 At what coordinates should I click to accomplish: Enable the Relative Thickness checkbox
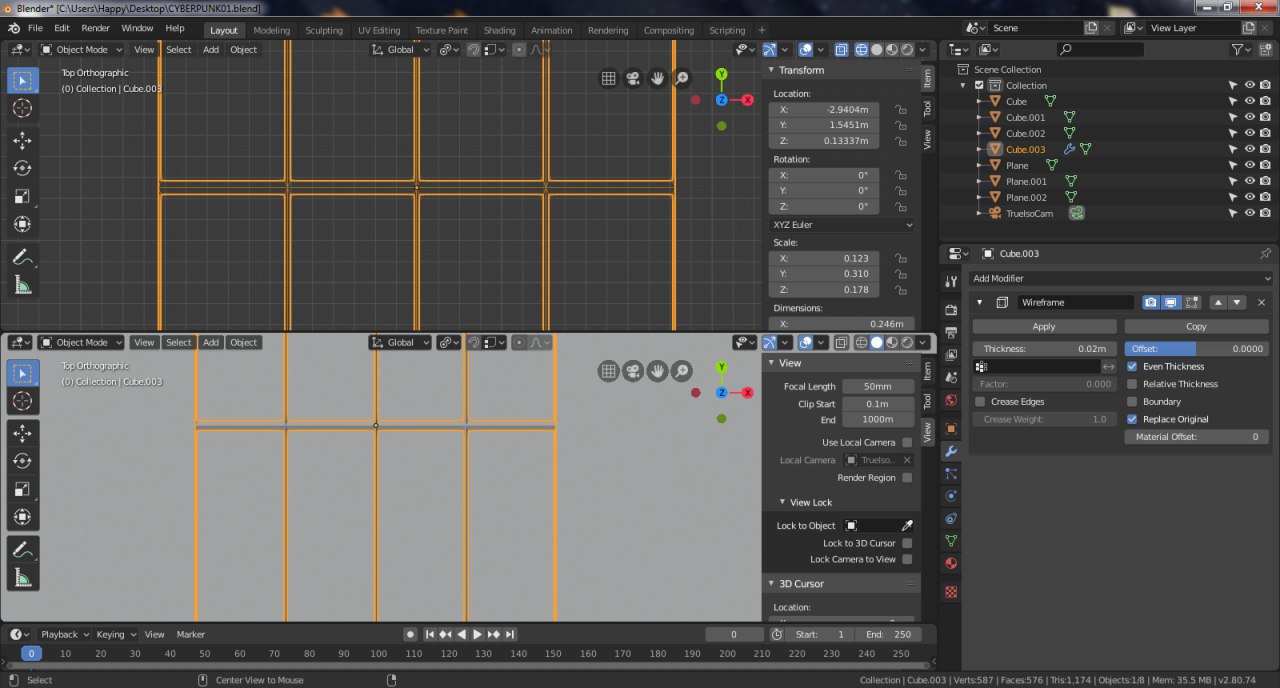1132,384
